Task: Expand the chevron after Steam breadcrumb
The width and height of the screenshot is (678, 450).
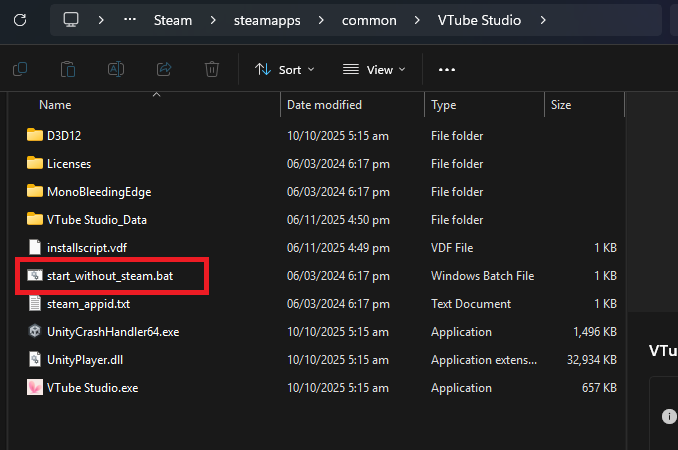Action: coord(213,20)
